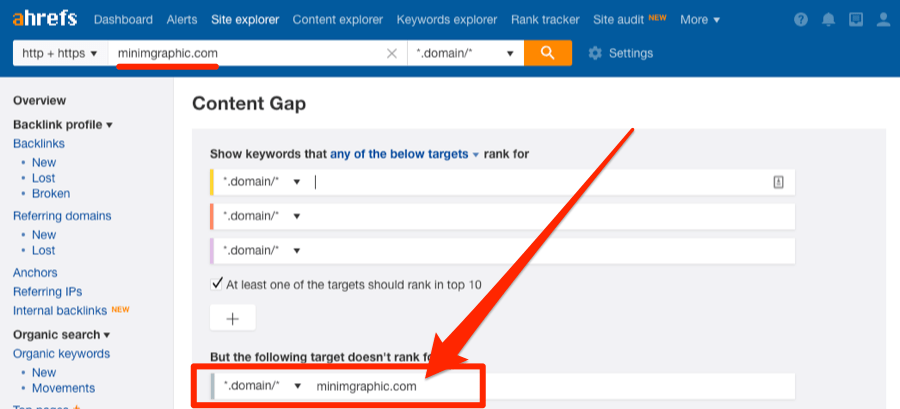Open Organic keywords in sidebar

coord(61,353)
